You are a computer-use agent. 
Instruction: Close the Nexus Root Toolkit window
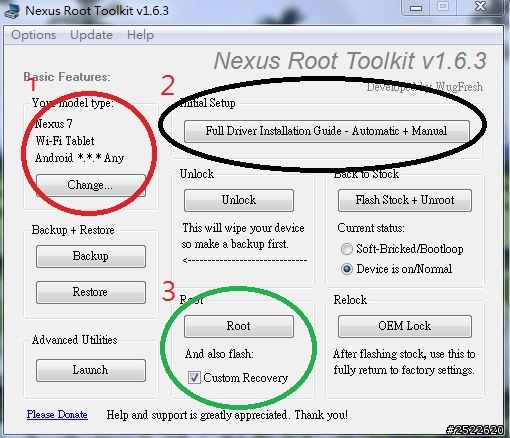[480, 7]
